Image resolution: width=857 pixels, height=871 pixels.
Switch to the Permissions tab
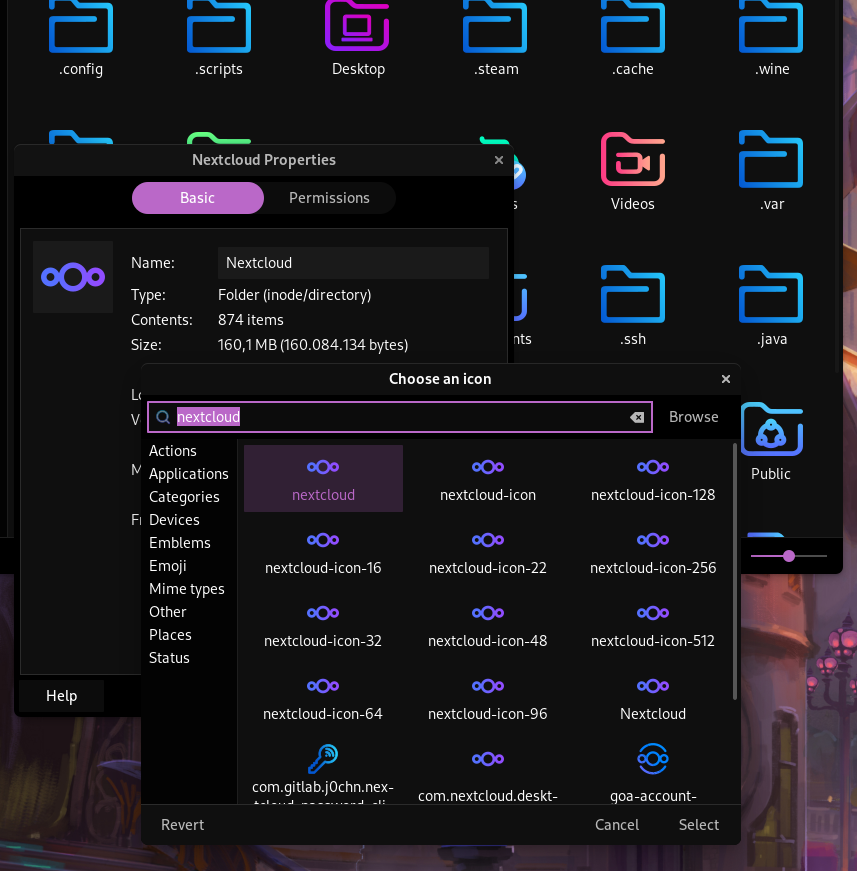[x=329, y=198]
